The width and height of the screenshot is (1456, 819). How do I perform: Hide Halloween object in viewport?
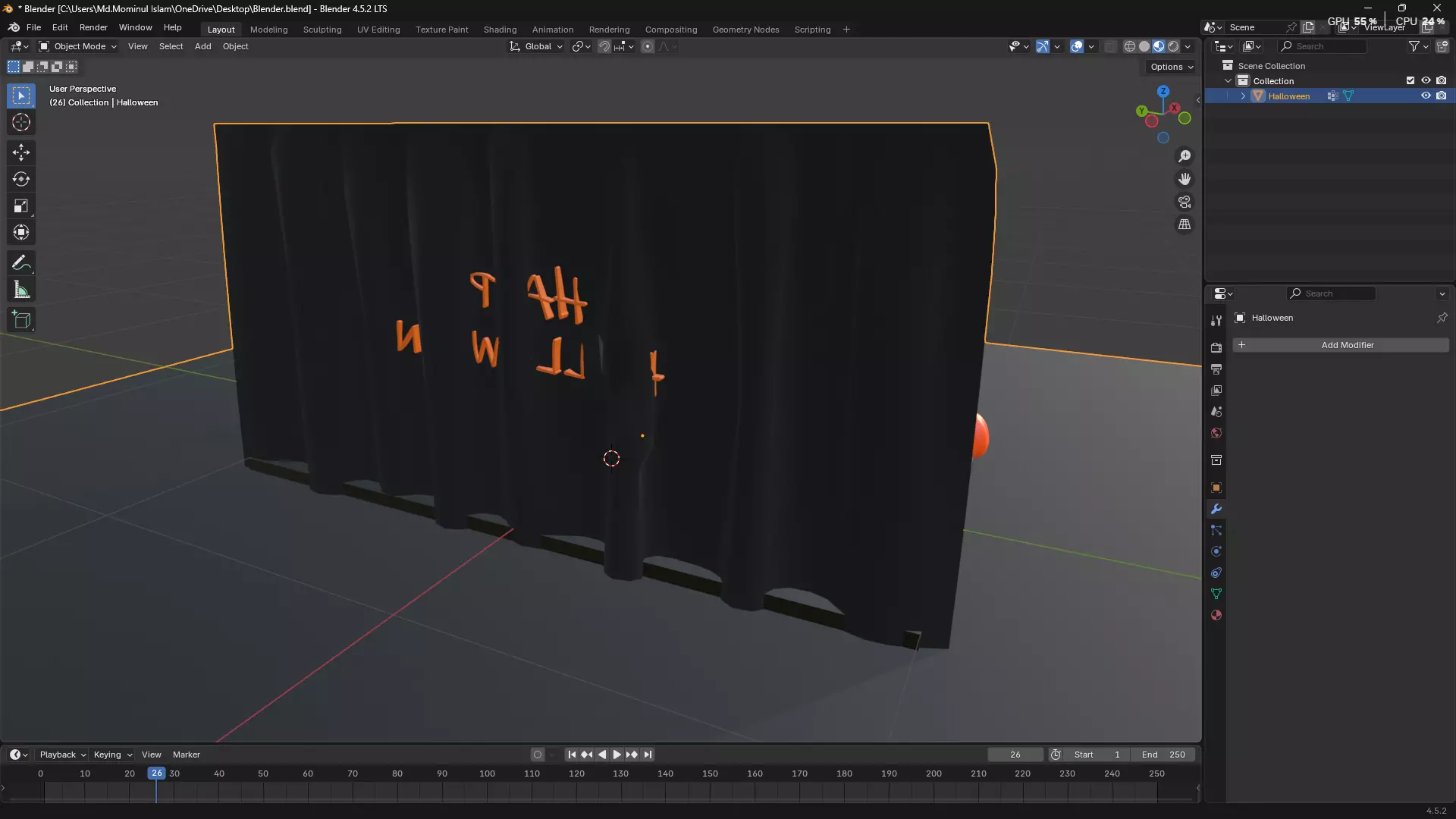[x=1426, y=96]
